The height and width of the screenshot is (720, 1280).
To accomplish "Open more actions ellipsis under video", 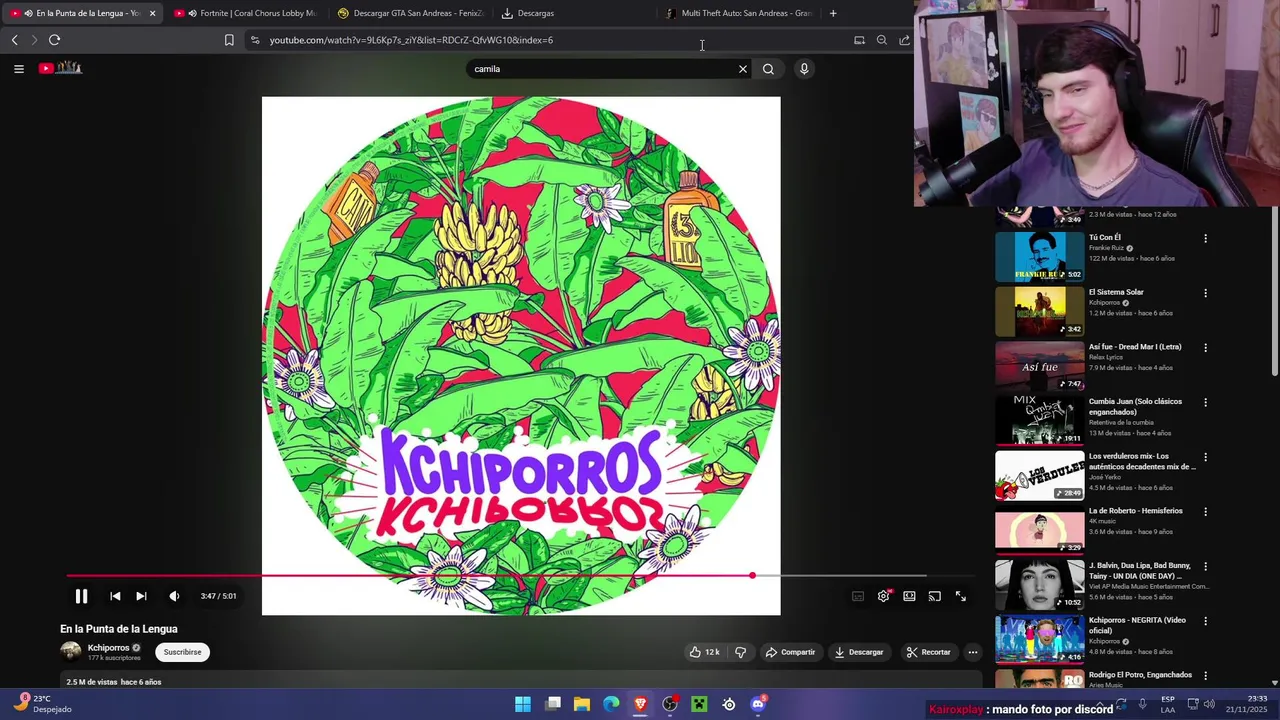I will pos(972,652).
